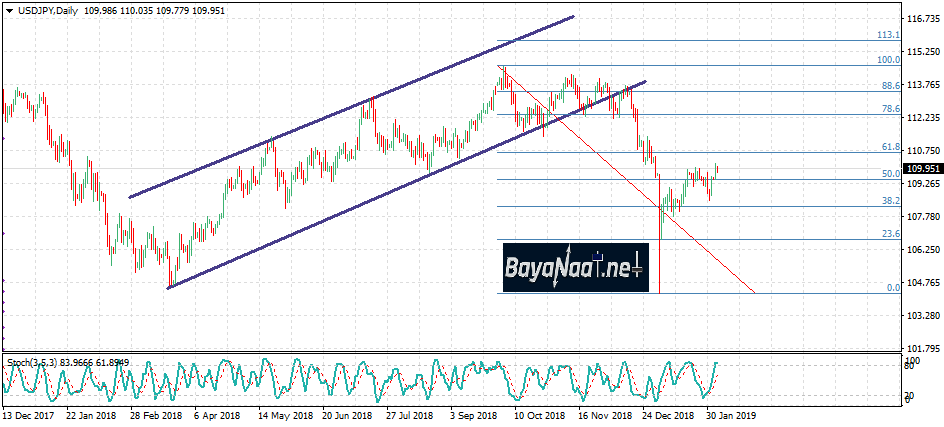Click the 30 Jan 2019 date label
This screenshot has width=944, height=427.
731,414
